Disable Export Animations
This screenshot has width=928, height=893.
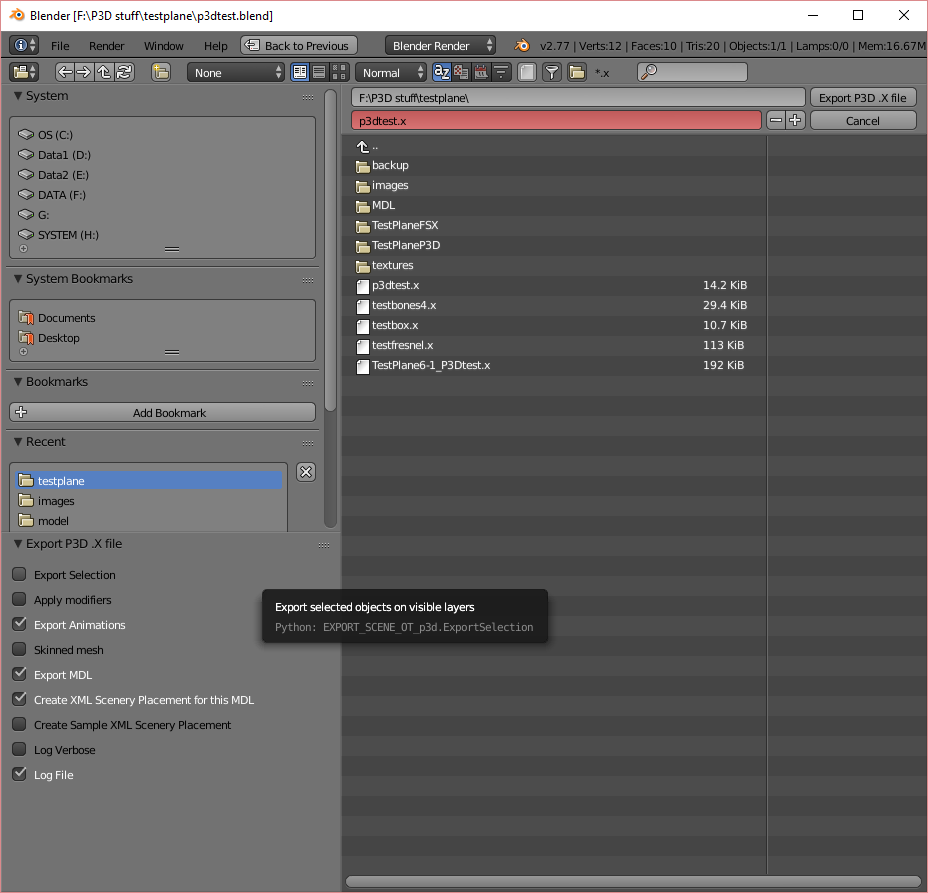(x=18, y=624)
